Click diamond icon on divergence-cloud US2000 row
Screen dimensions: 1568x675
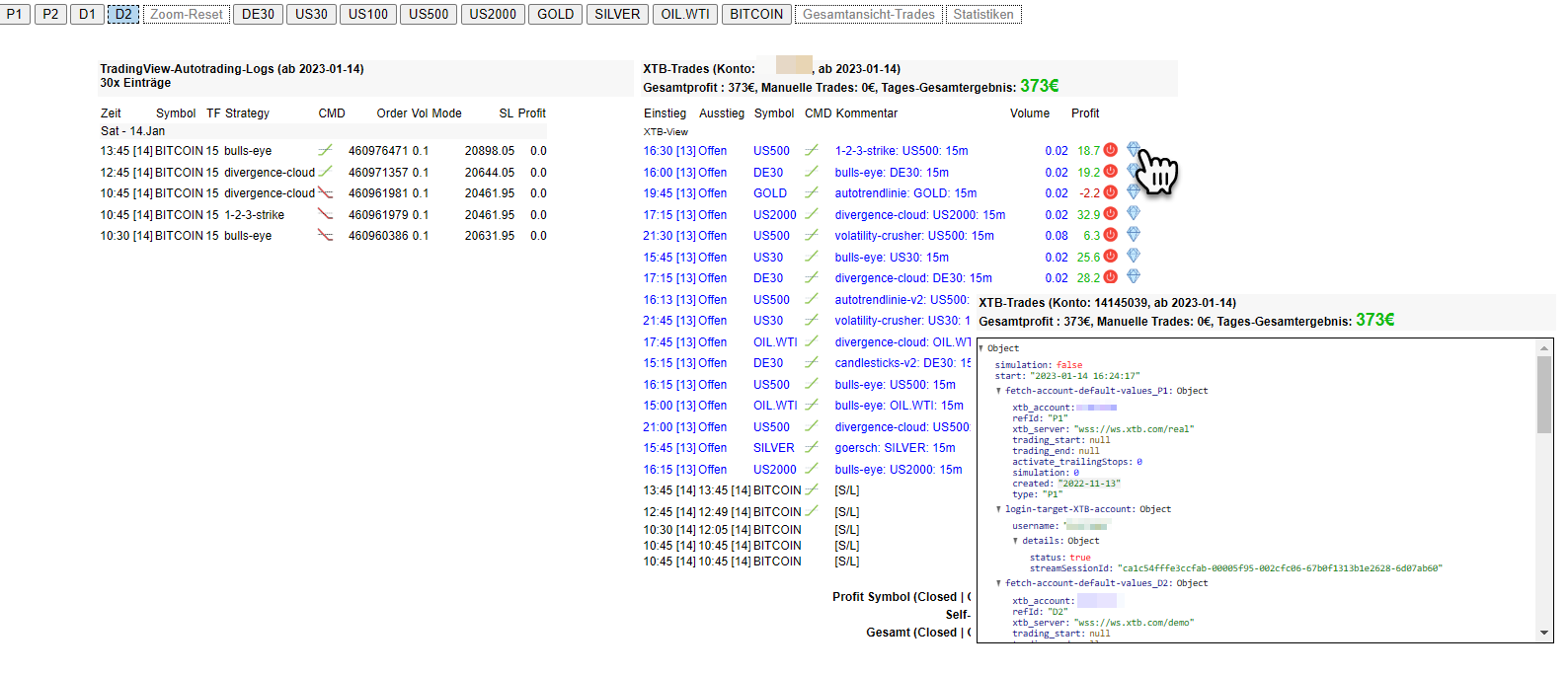click(1134, 213)
